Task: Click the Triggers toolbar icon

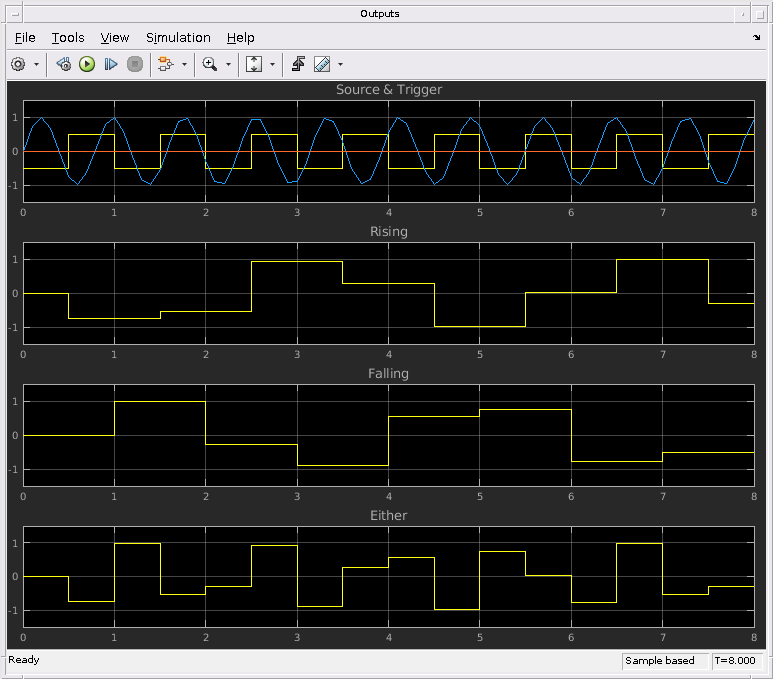Action: 298,64
